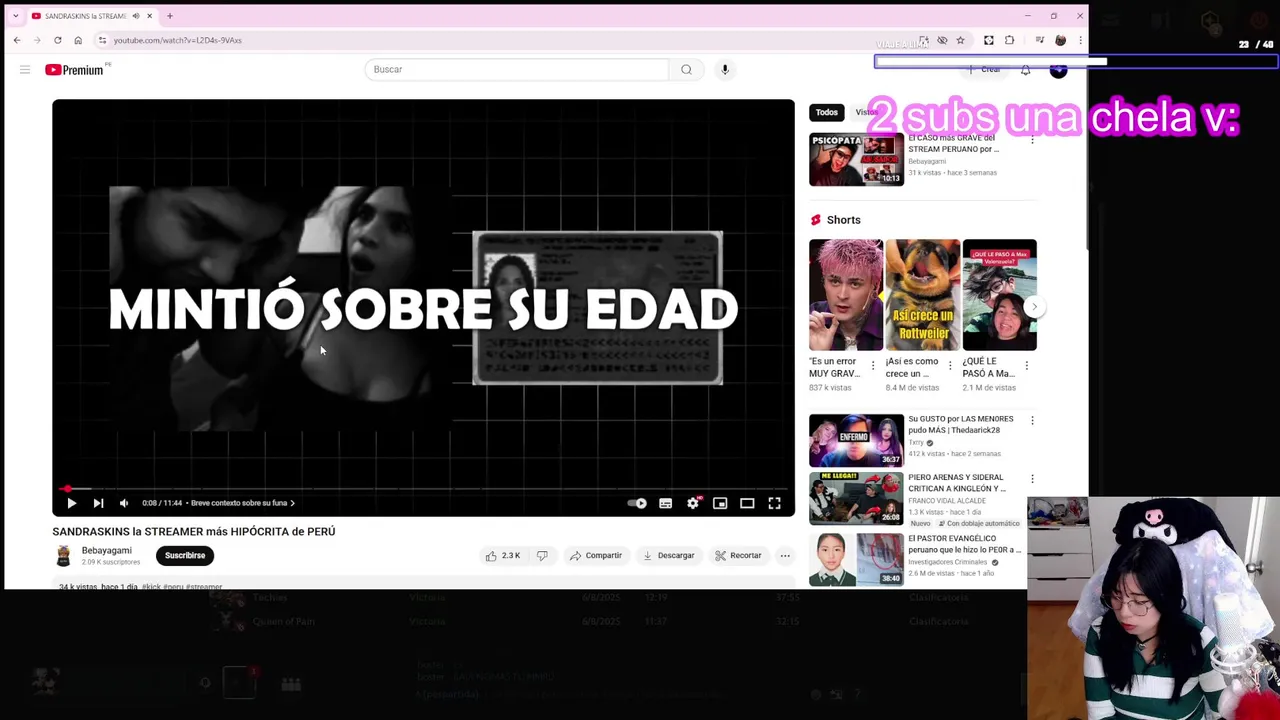
Task: Open Bebayagami channel avatar
Action: pyautogui.click(x=63, y=555)
